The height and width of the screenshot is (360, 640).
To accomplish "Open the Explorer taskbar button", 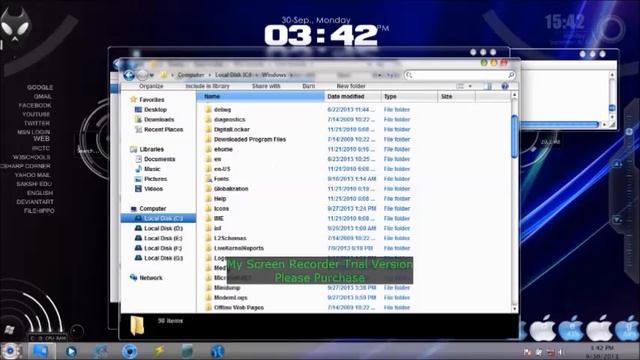I will point(41,351).
